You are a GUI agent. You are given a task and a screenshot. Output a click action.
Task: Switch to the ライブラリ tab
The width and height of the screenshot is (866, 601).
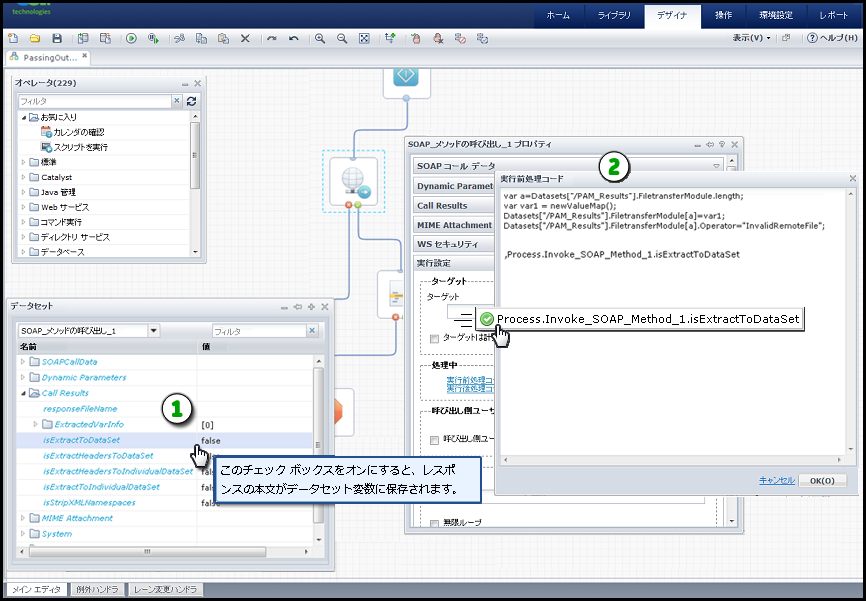point(613,15)
